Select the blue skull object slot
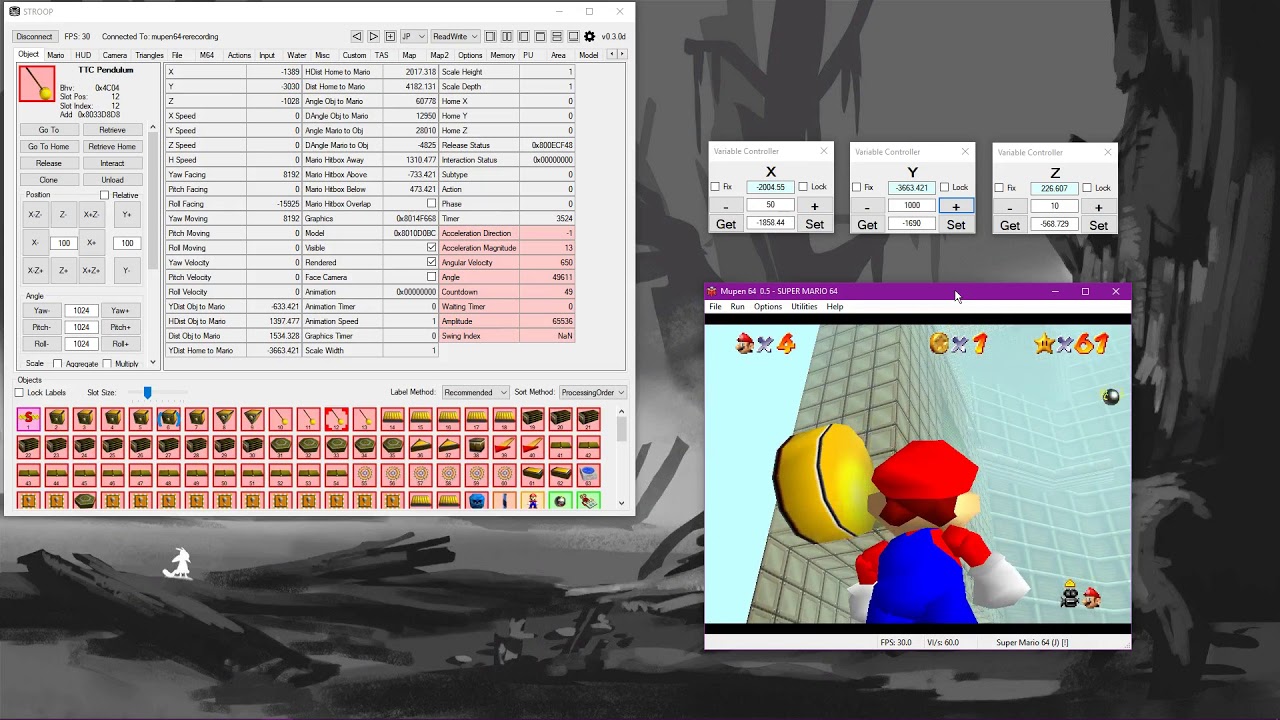The width and height of the screenshot is (1280, 720). click(x=476, y=500)
